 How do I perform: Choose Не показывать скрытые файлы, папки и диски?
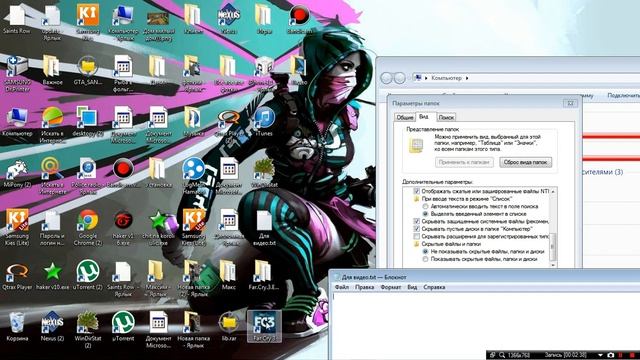click(x=425, y=251)
